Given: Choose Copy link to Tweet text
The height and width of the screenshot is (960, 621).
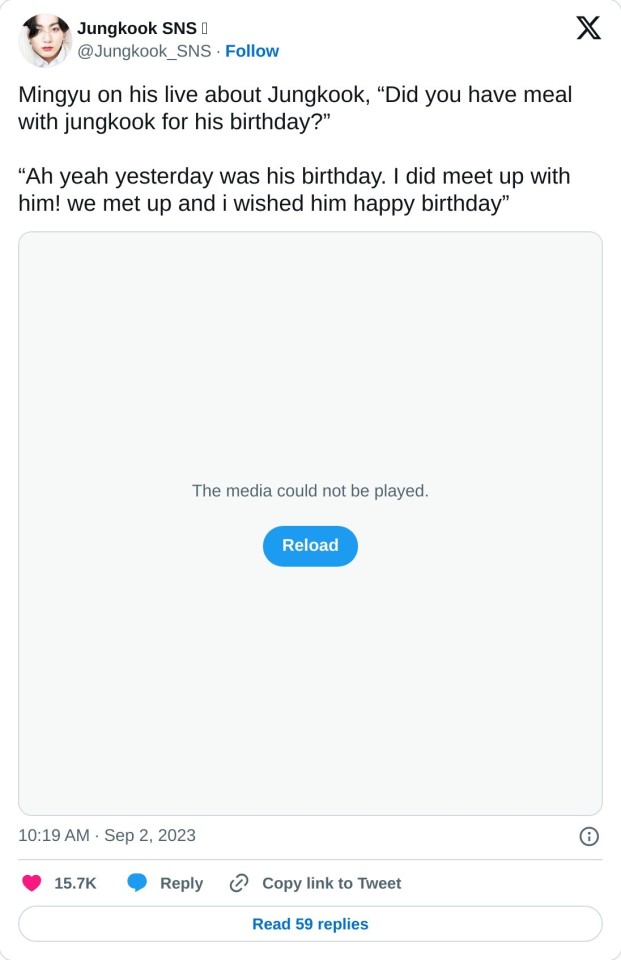Looking at the screenshot, I should (x=331, y=883).
